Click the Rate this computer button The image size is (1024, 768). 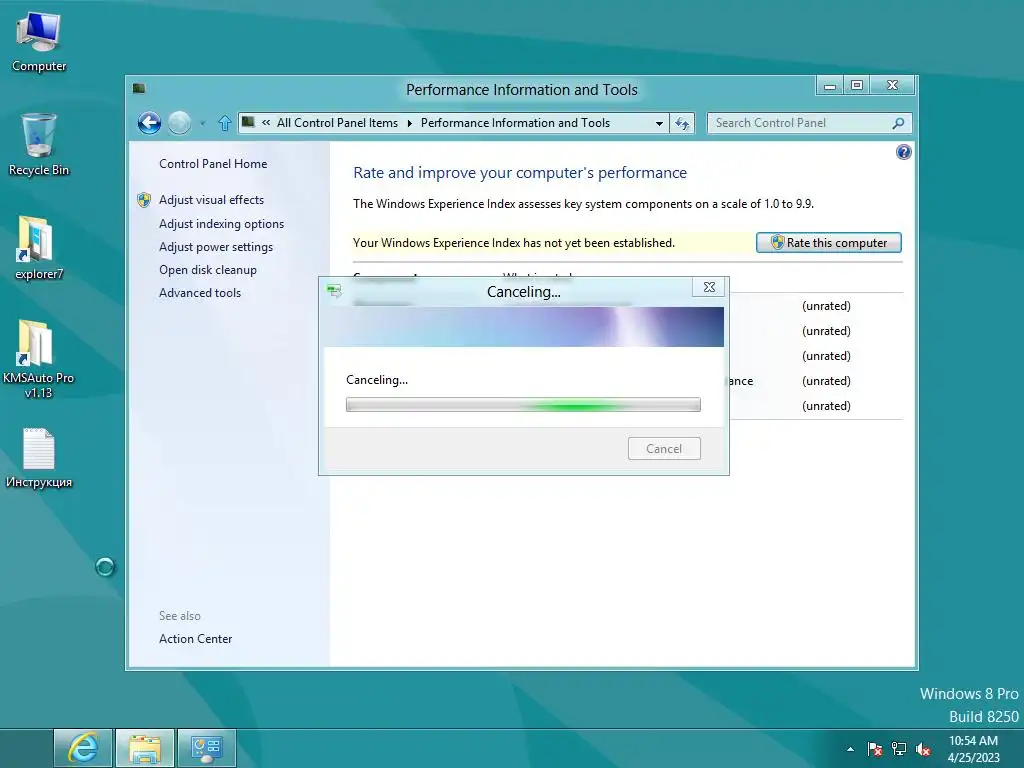[x=829, y=242]
